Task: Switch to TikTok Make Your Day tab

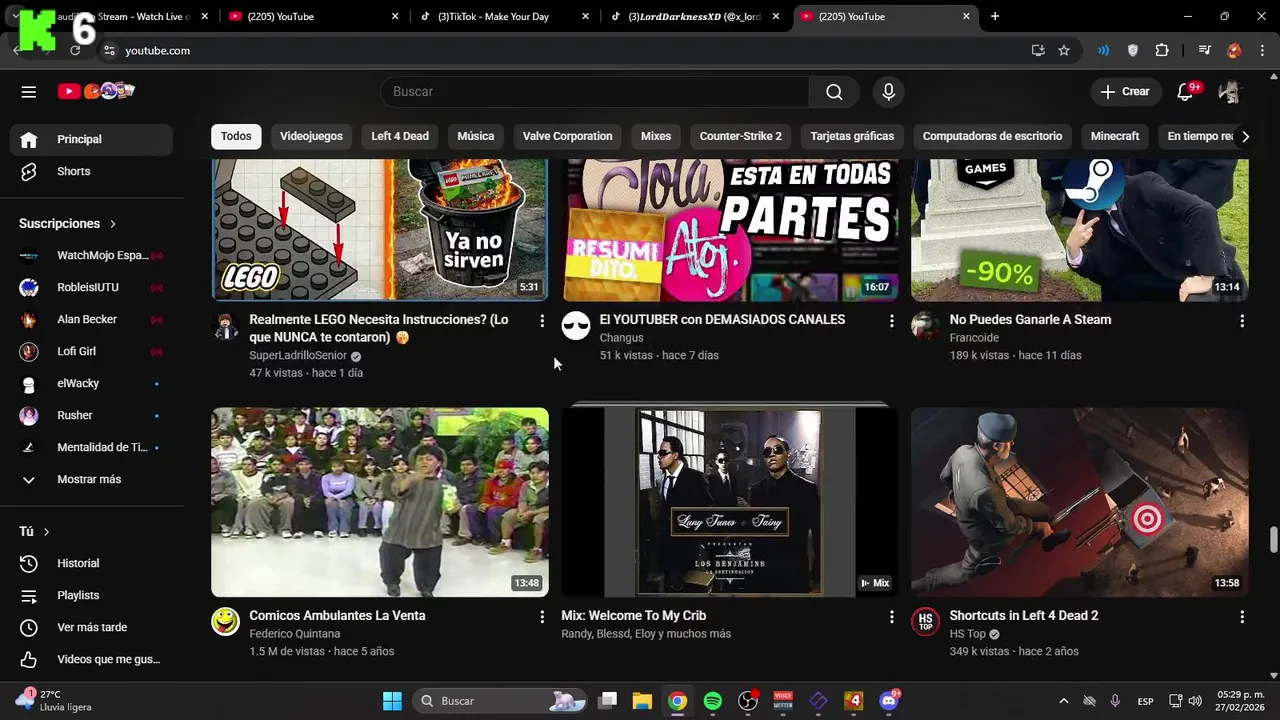Action: click(x=506, y=16)
